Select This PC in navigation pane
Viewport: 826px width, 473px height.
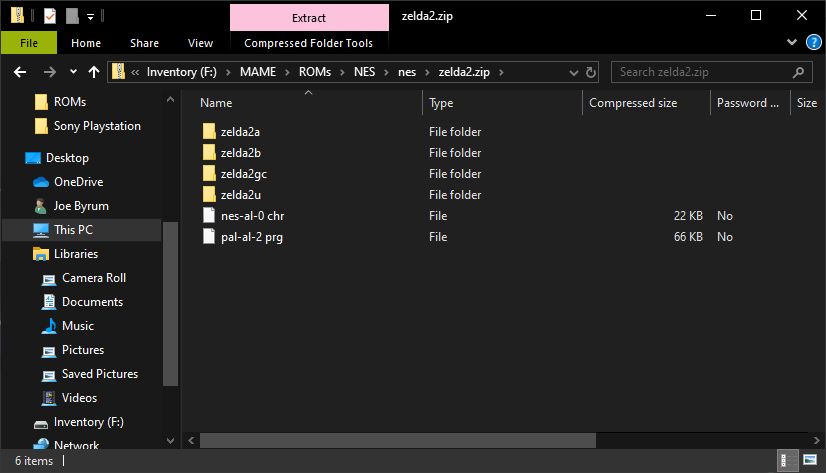[82, 230]
